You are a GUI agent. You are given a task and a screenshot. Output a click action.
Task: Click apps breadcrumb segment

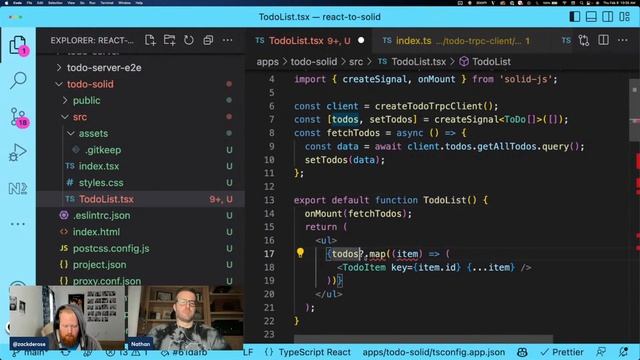click(267, 62)
